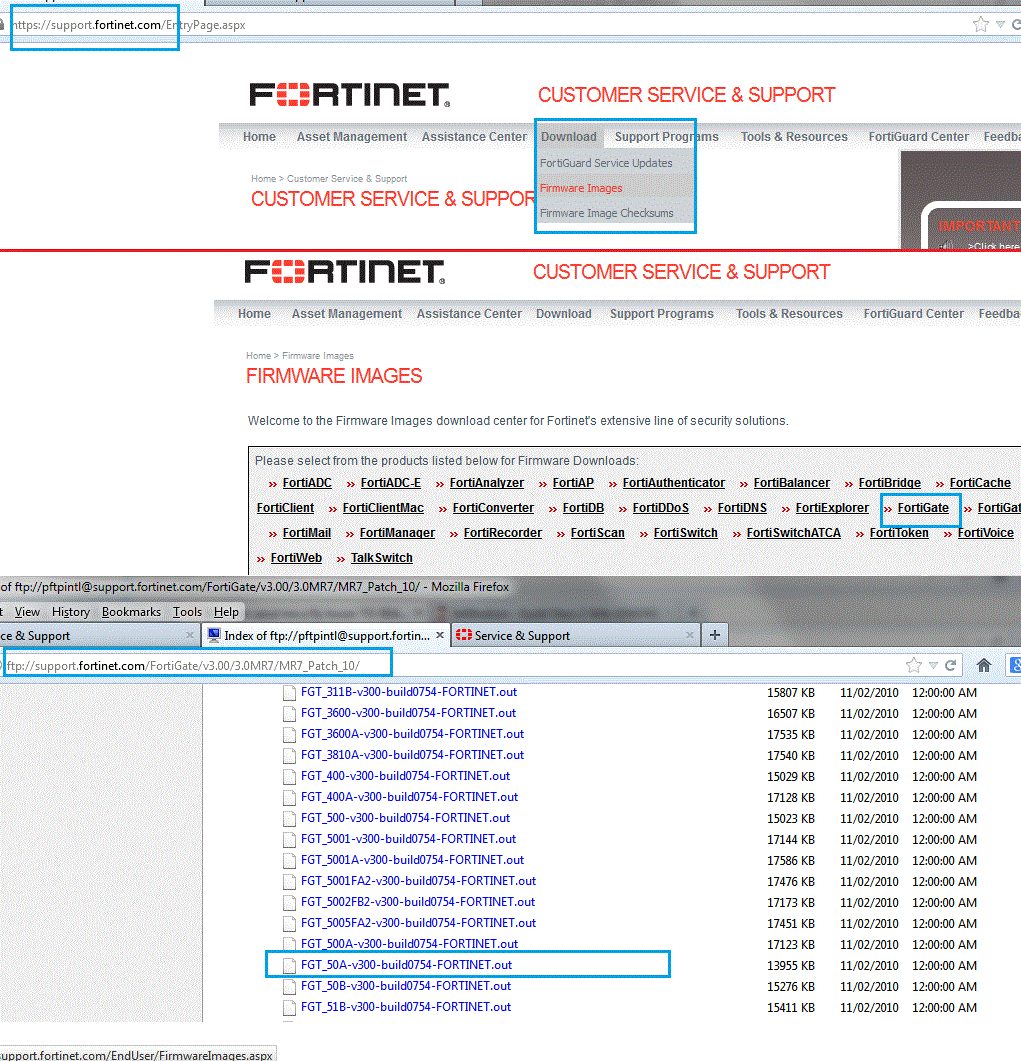The height and width of the screenshot is (1061, 1021).
Task: Open Tools & Resources in lower navigation bar
Action: (x=789, y=314)
